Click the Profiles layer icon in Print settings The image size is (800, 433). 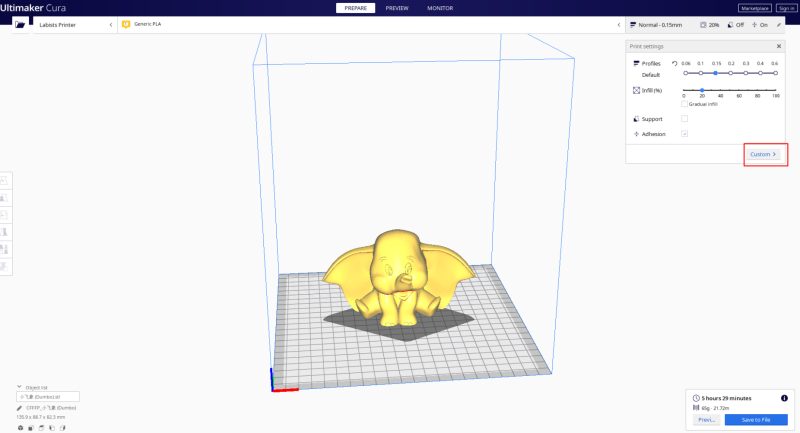(x=636, y=63)
